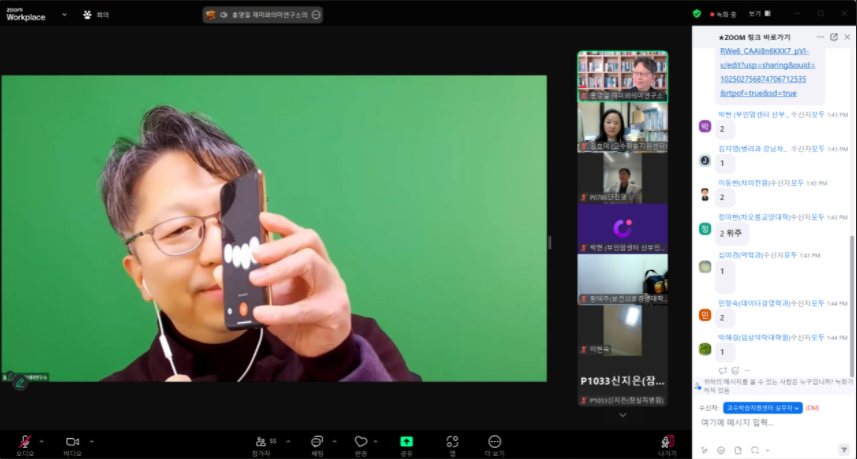Unmute the microphone in the meeting toolbar
This screenshot has height=459, width=857.
(23, 441)
